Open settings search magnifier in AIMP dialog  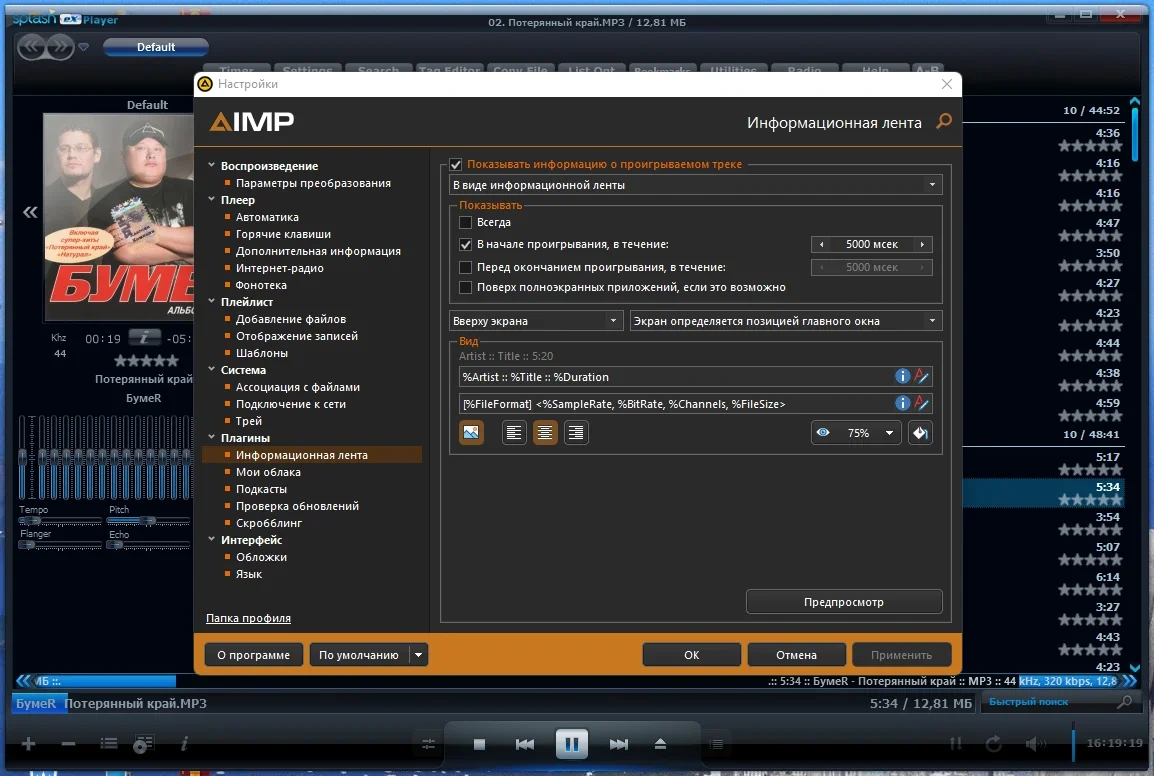(944, 121)
